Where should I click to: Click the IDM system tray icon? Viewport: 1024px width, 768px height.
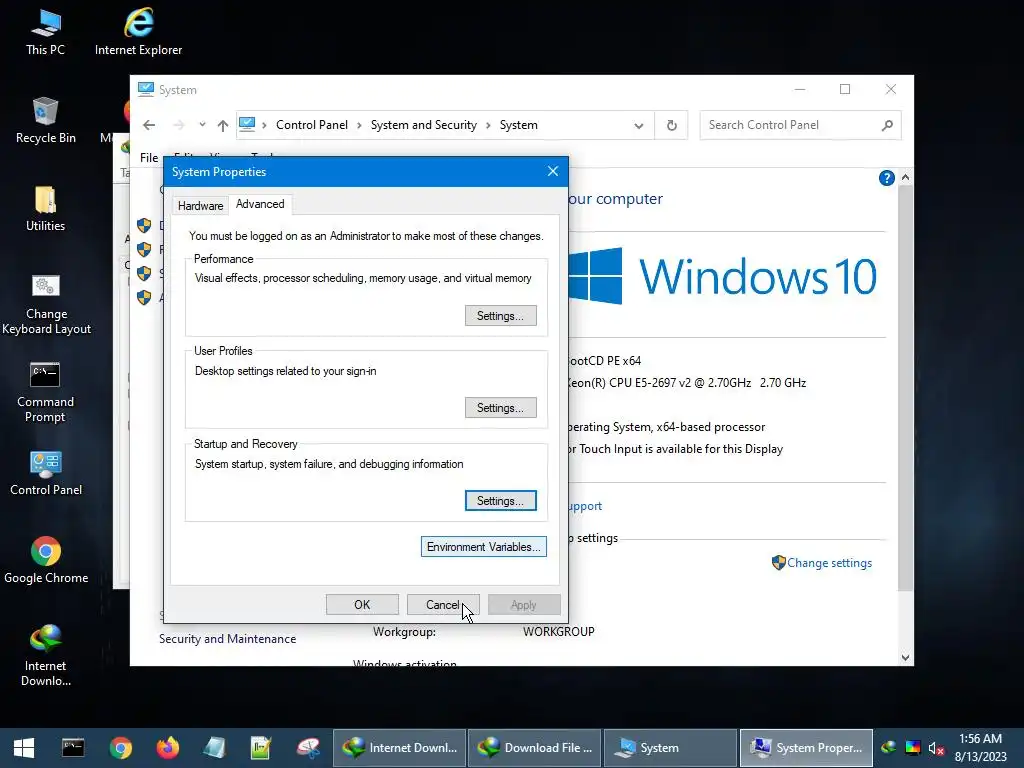pyautogui.click(x=889, y=748)
